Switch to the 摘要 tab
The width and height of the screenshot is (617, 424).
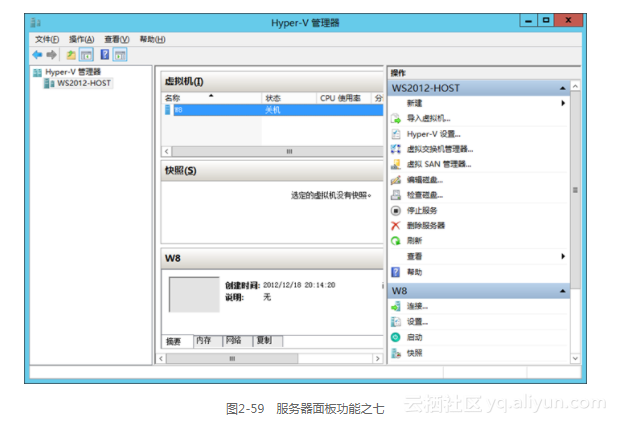(177, 341)
